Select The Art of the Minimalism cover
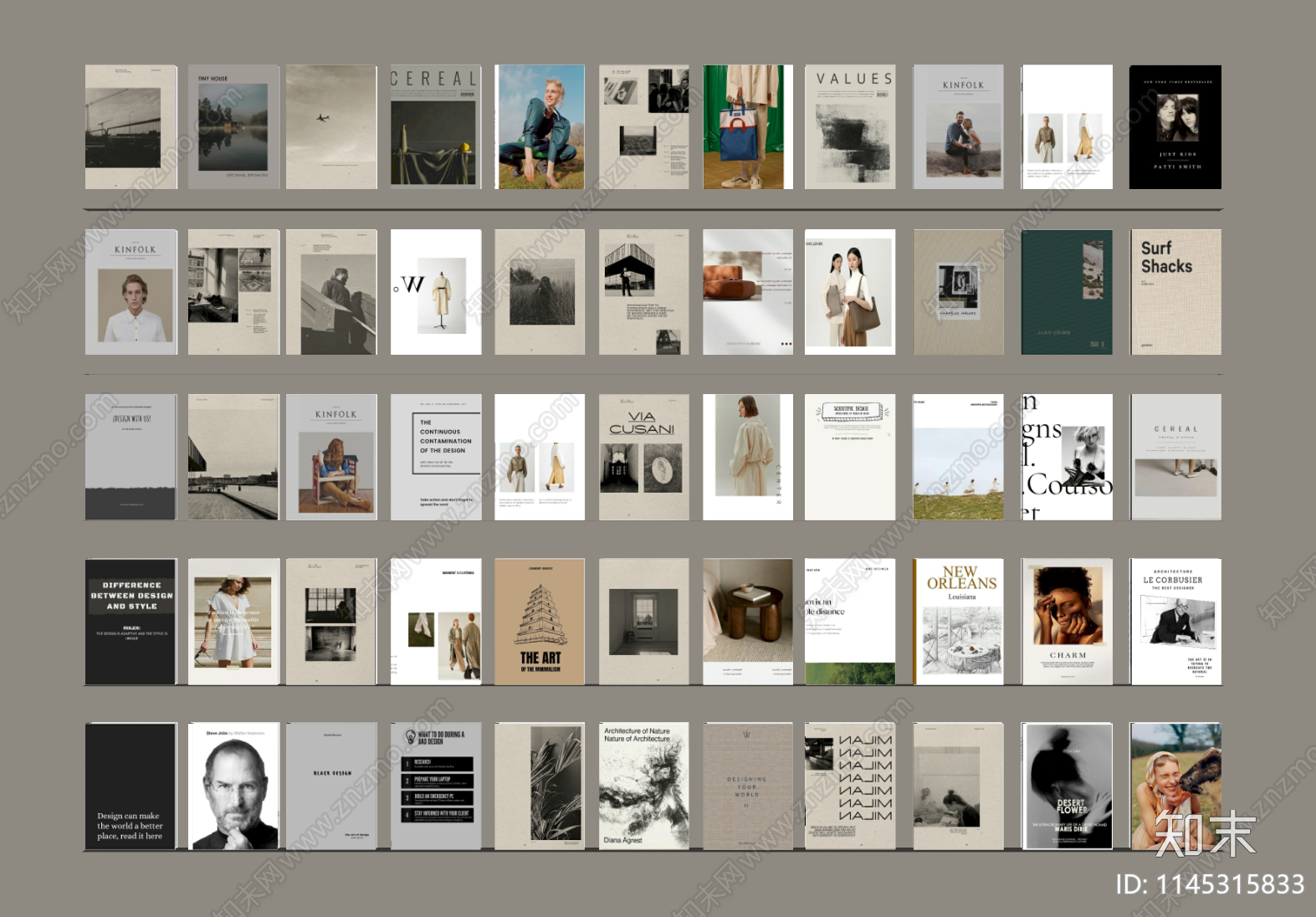 (540, 622)
